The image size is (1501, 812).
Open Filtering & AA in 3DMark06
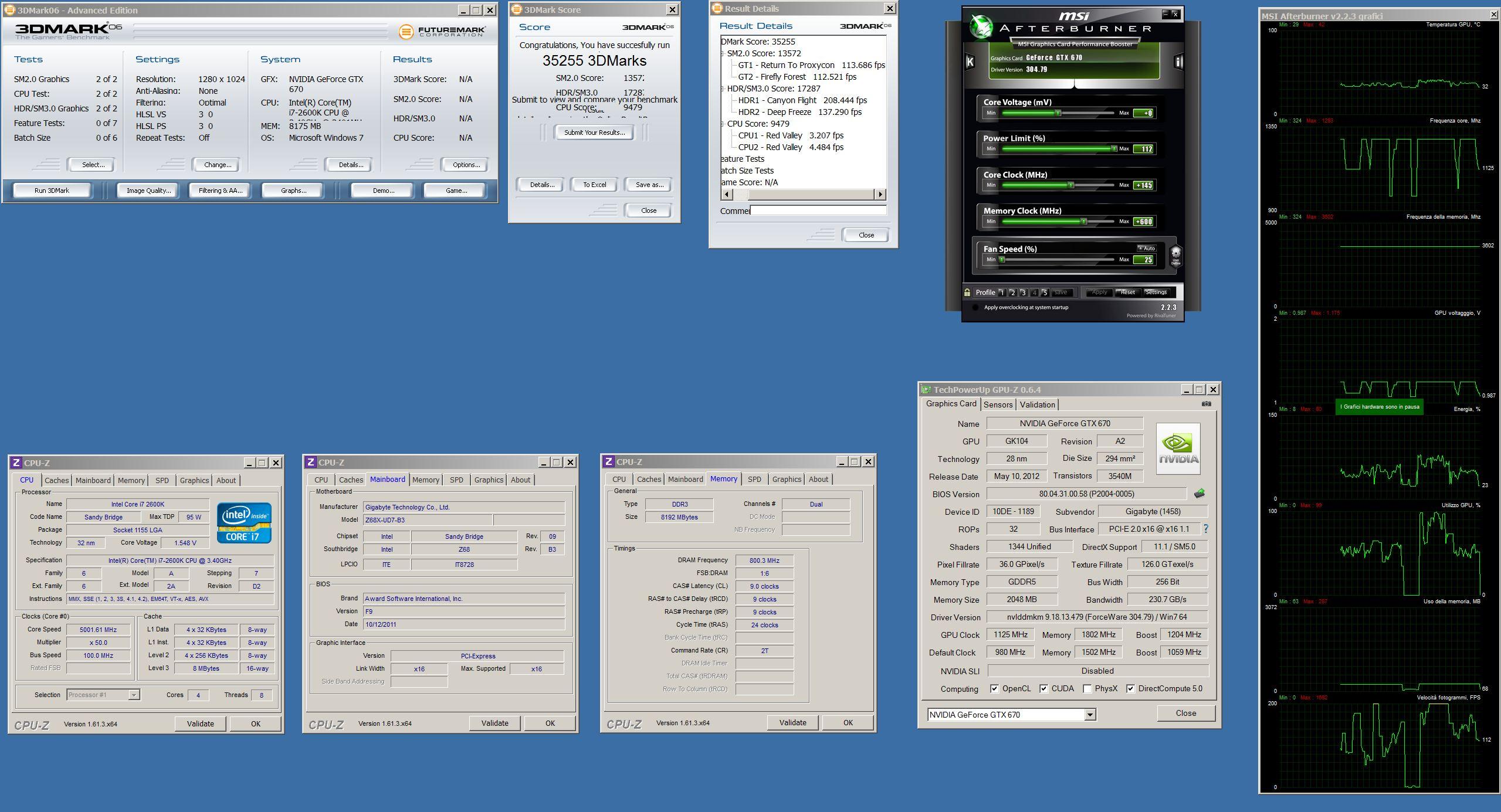click(220, 191)
